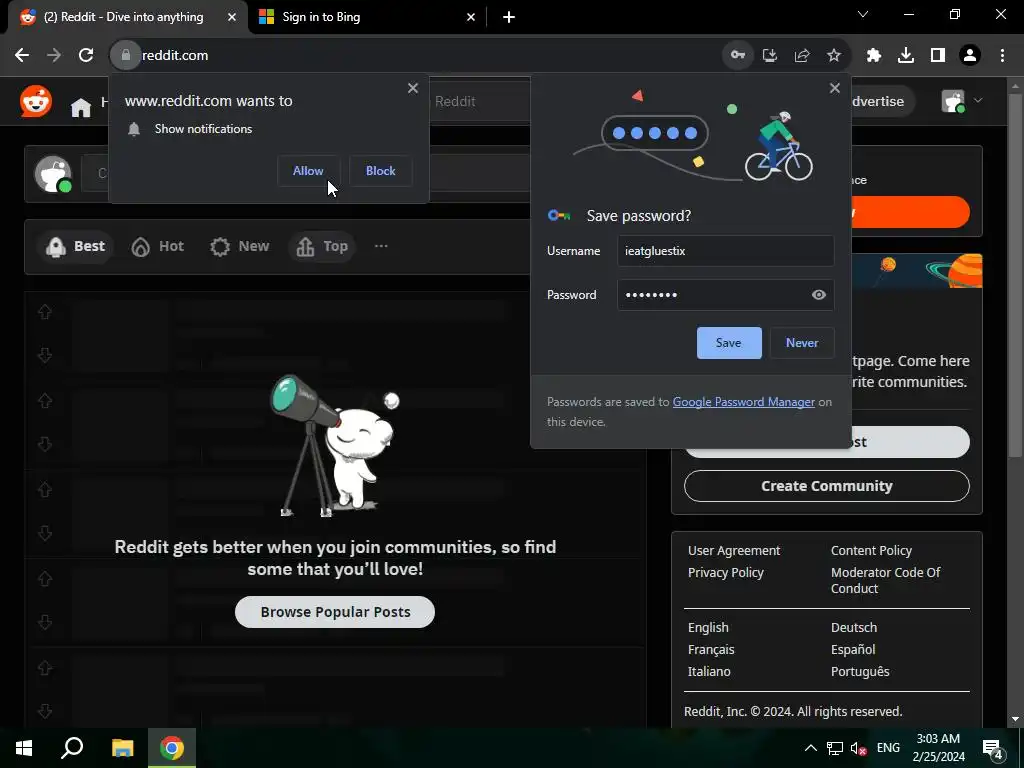
Task: Open the Privacy Policy link
Action: [726, 573]
